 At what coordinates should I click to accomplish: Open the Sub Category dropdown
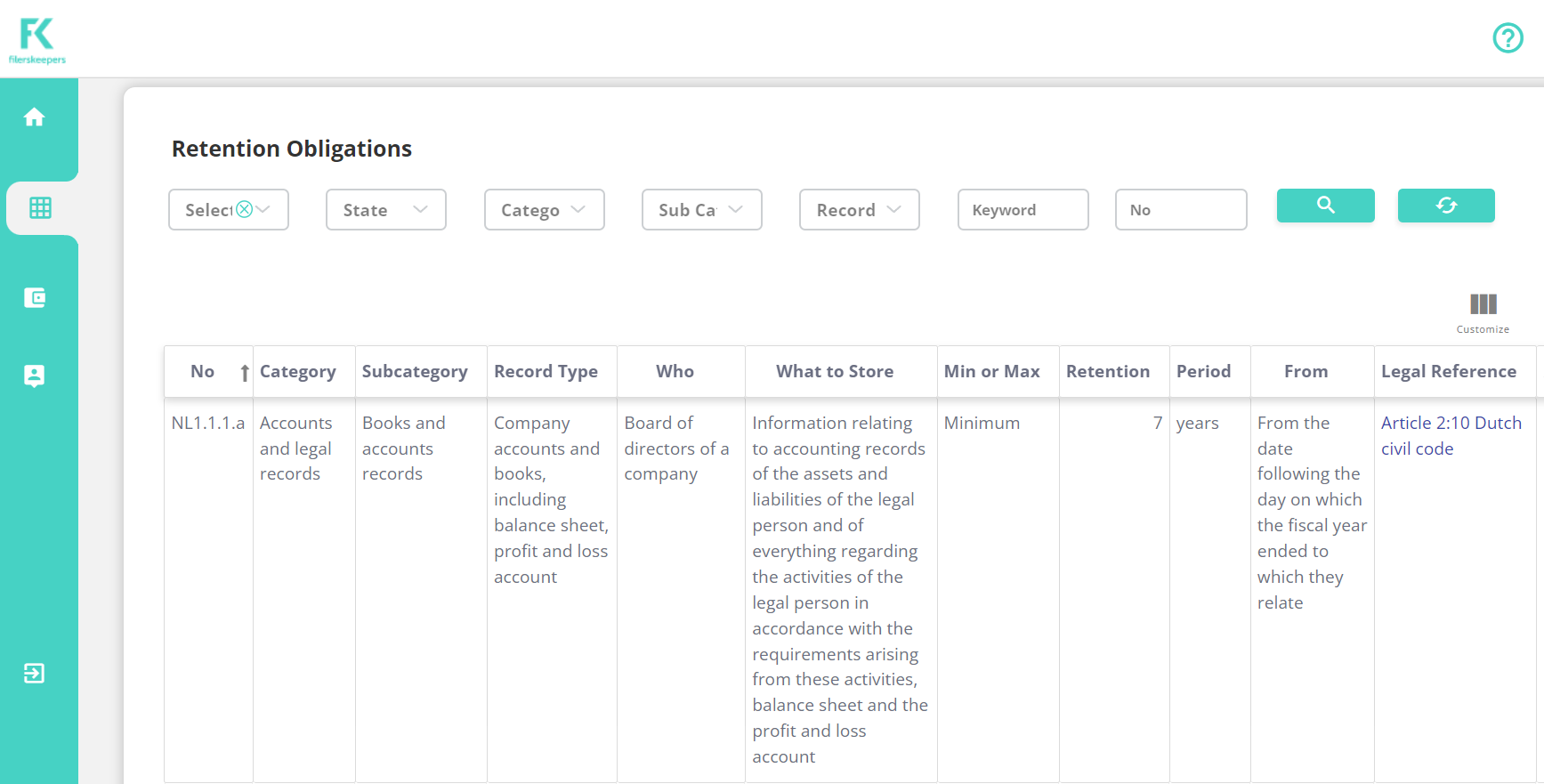coord(701,210)
